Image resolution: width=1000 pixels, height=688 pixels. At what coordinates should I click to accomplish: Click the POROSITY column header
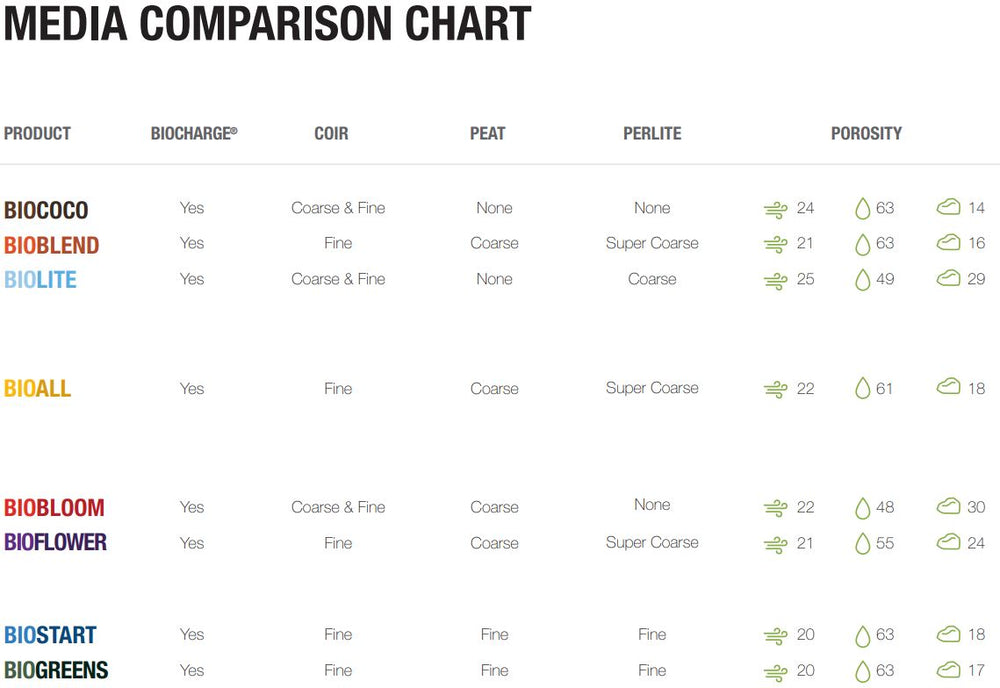coord(866,133)
